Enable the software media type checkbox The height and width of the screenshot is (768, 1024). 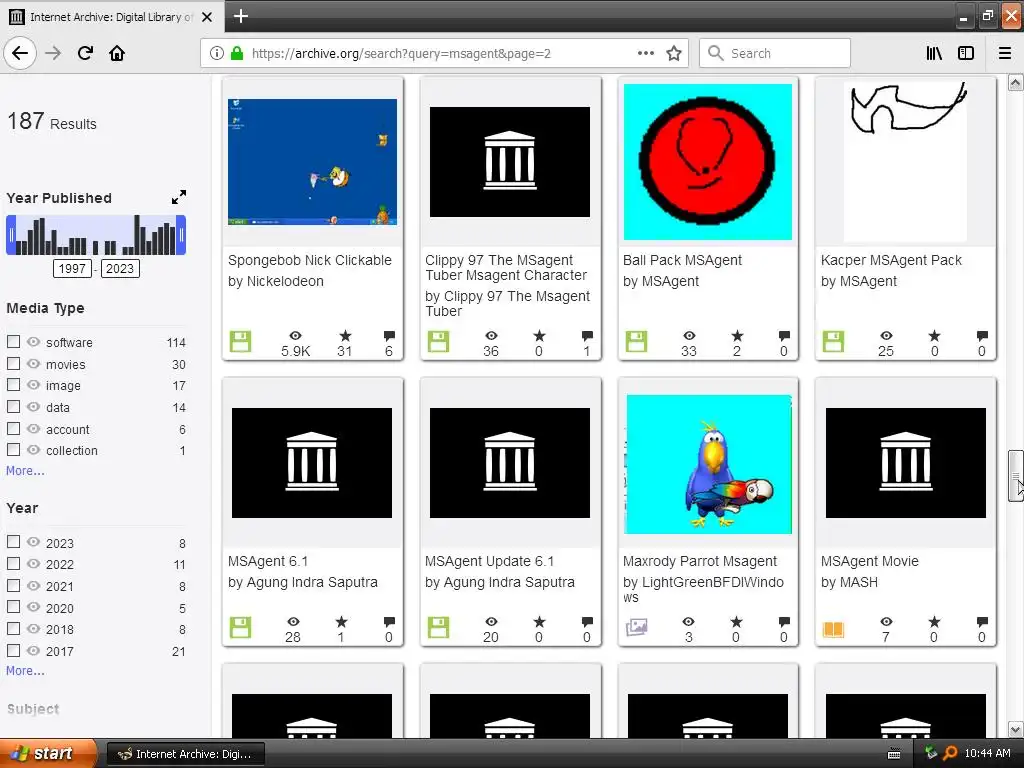(x=13, y=342)
